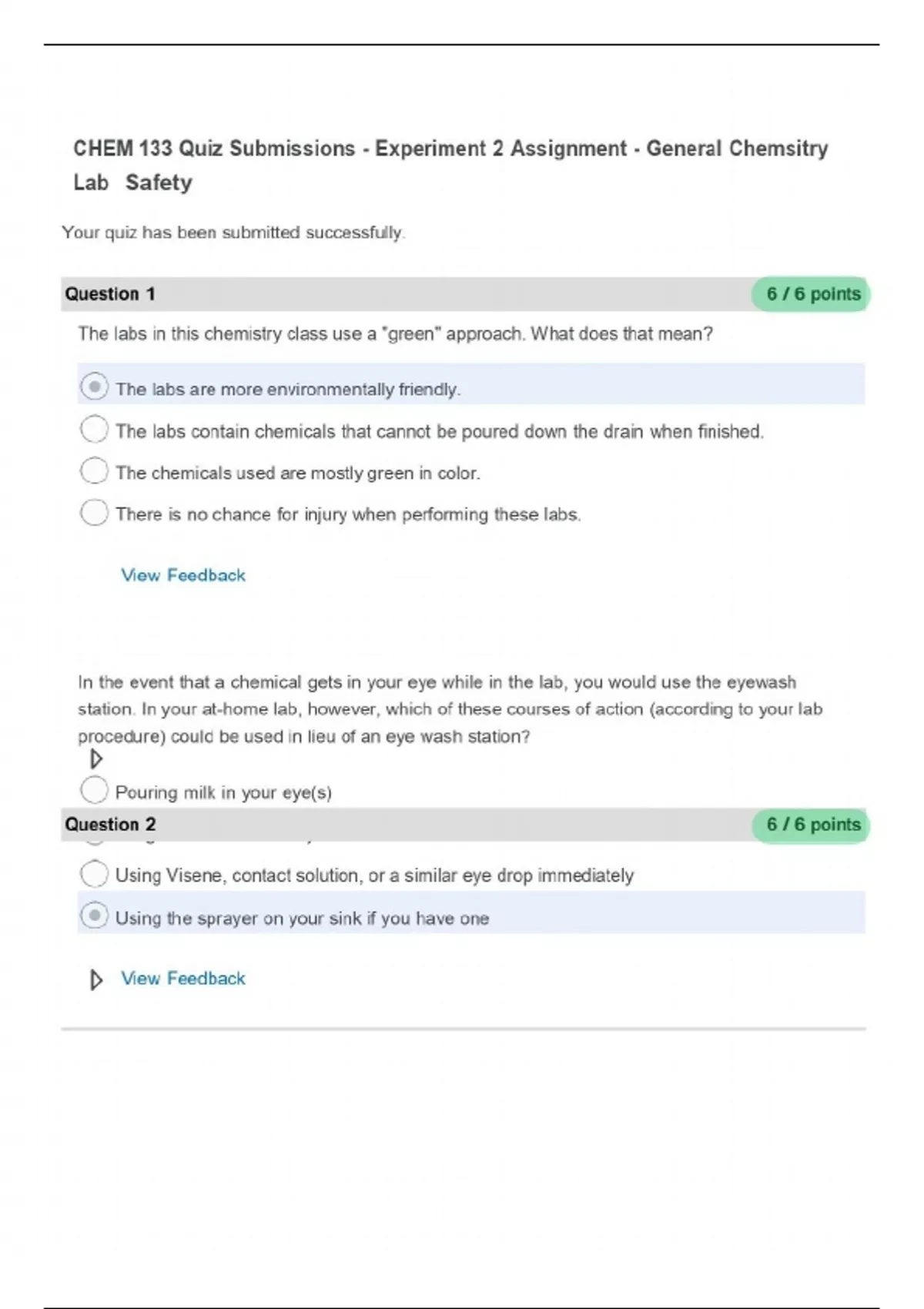Choose 'chemicals used are mostly green' radio

pos(94,470)
